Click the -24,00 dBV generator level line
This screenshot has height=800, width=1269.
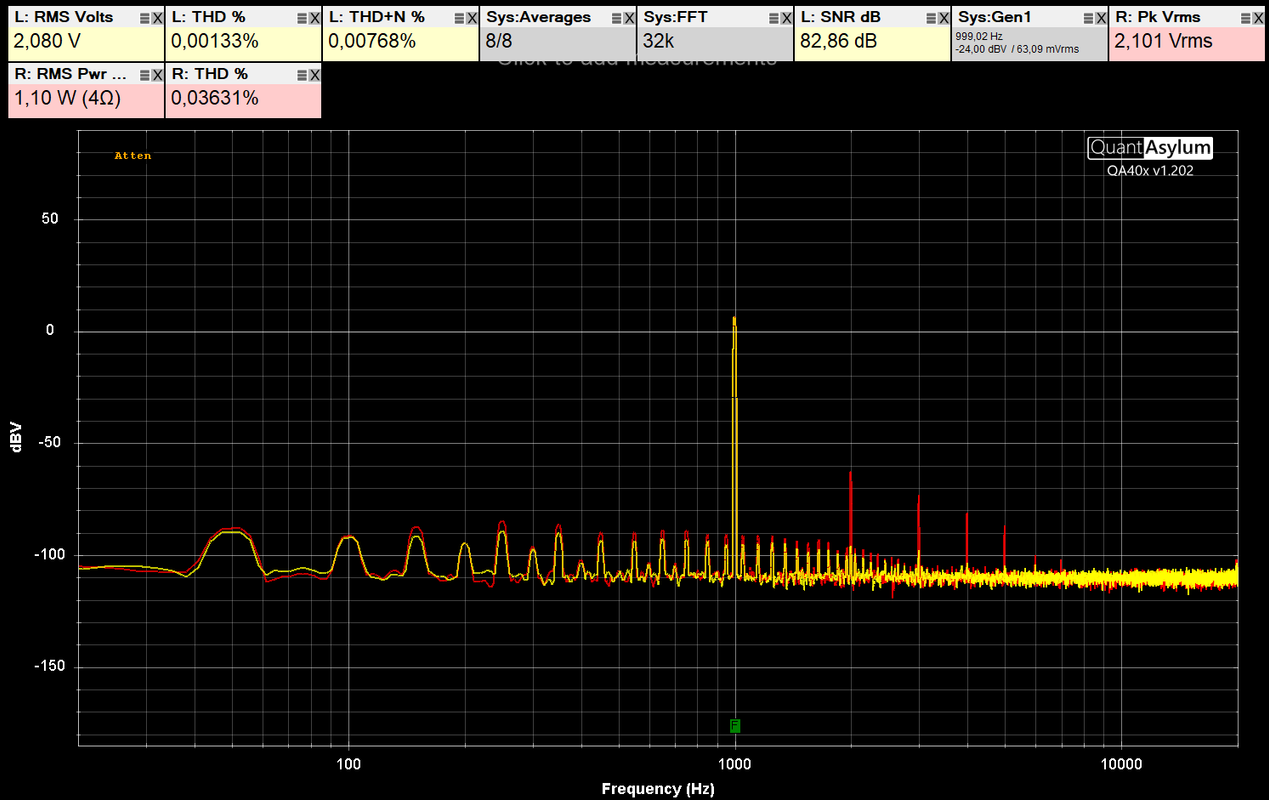click(1017, 49)
